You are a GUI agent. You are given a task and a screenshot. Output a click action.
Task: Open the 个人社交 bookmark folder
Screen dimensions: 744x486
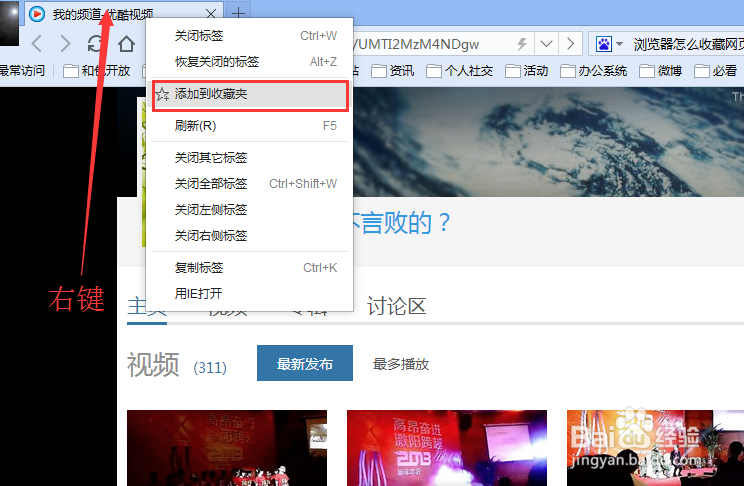click(460, 71)
